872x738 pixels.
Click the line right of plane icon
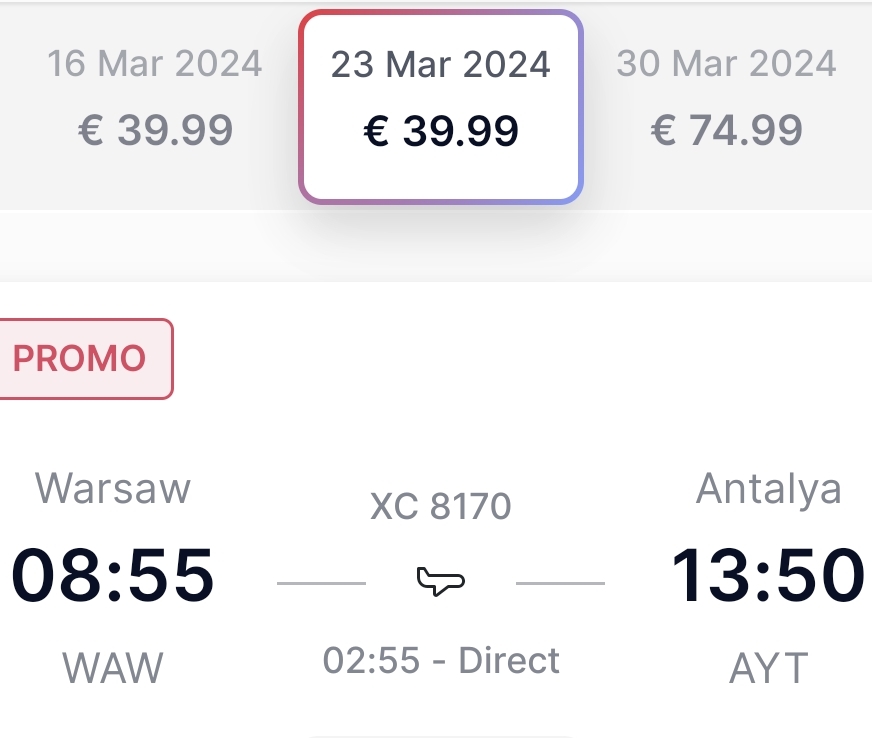click(561, 583)
